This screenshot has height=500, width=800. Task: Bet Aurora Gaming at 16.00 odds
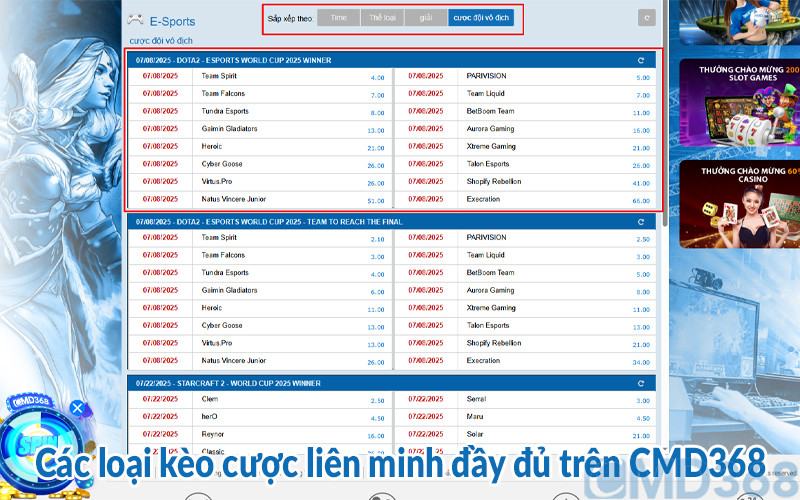[641, 131]
